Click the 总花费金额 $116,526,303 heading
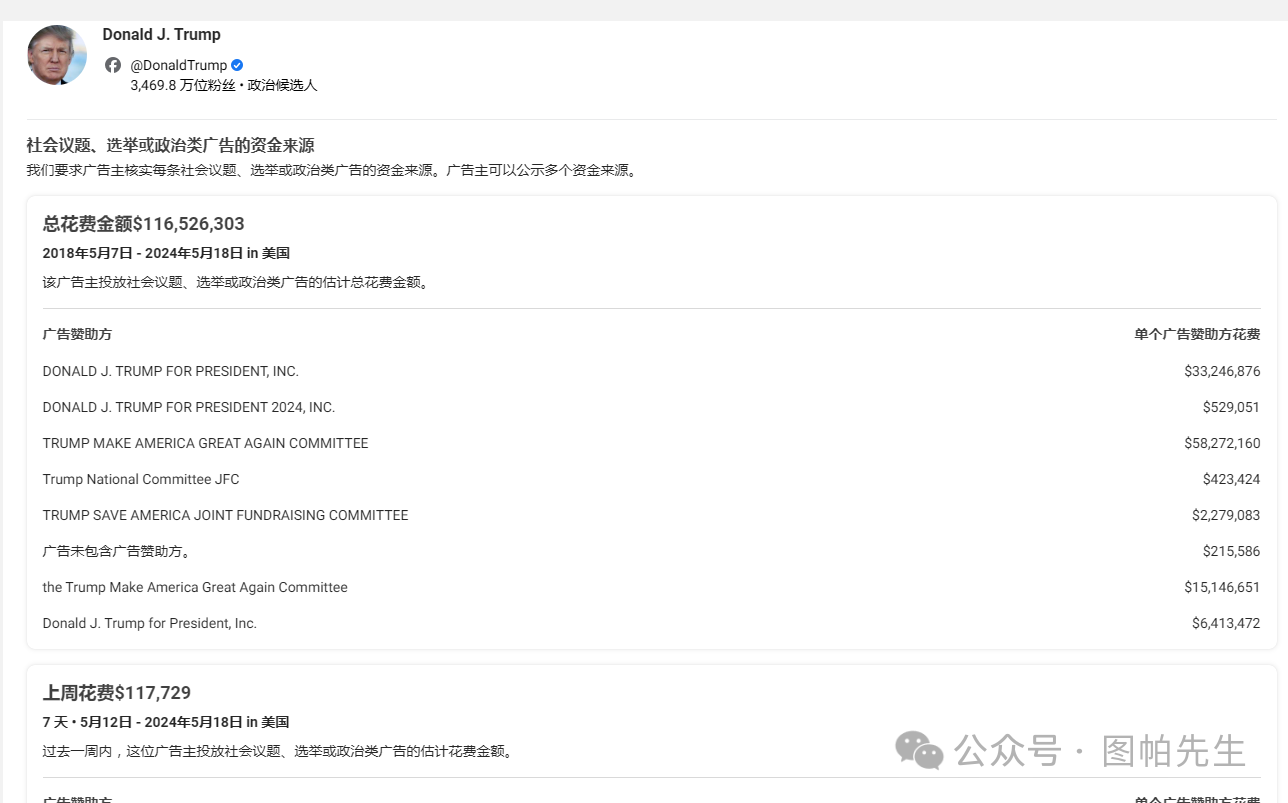This screenshot has height=803, width=1288. click(143, 224)
